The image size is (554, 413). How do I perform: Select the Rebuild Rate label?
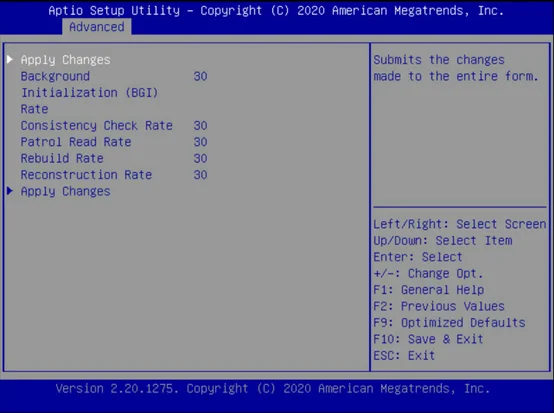click(x=62, y=158)
